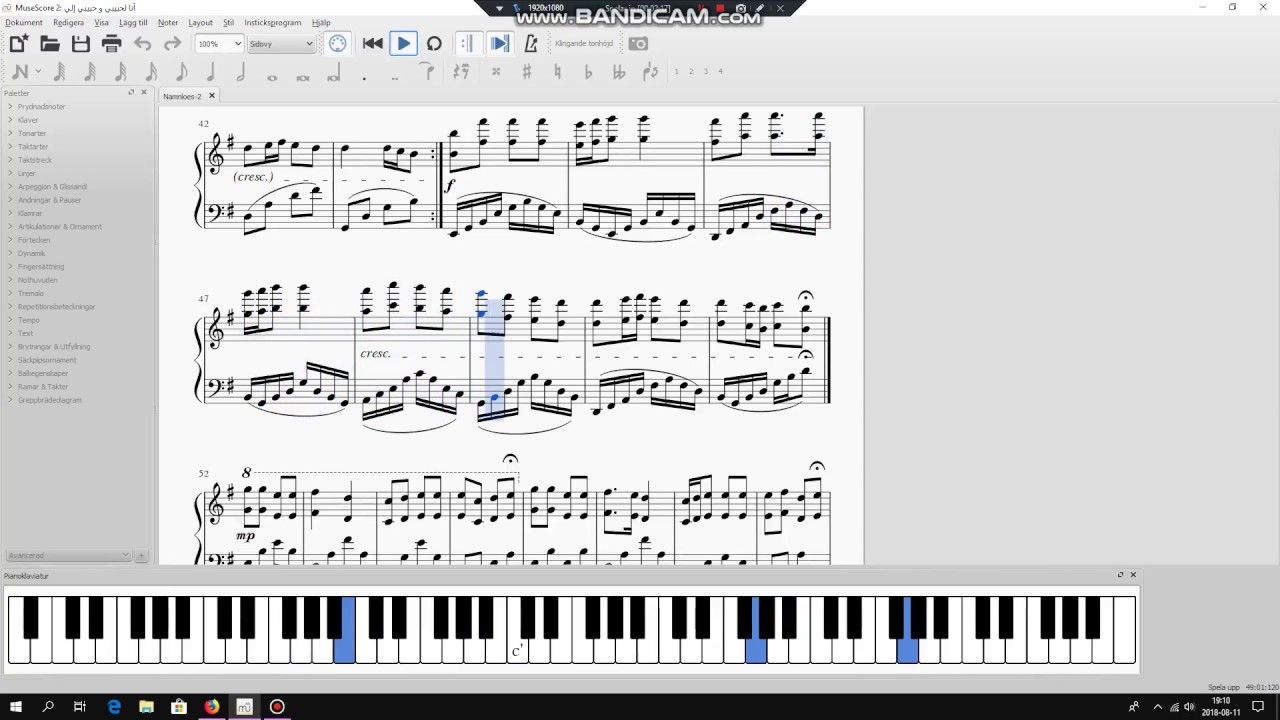Screen dimensions: 1280x720
Task: Switch to voice 3
Action: point(705,71)
